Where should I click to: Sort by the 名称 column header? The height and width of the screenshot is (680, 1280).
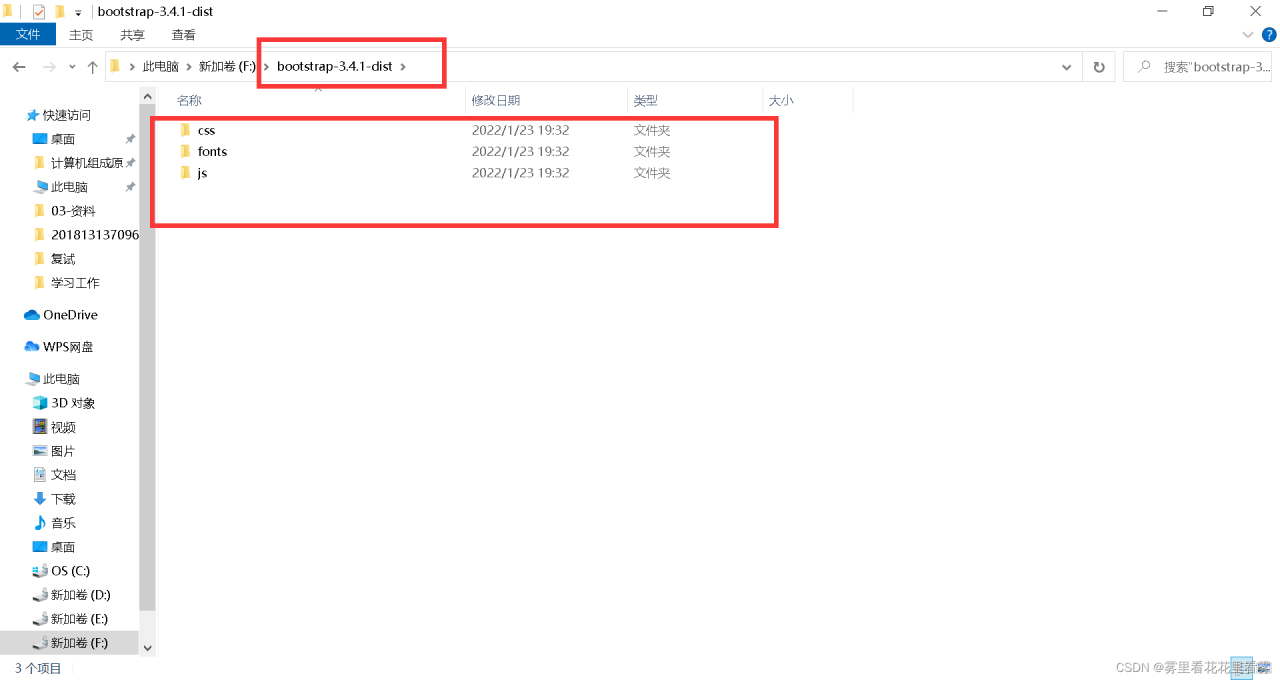point(189,100)
